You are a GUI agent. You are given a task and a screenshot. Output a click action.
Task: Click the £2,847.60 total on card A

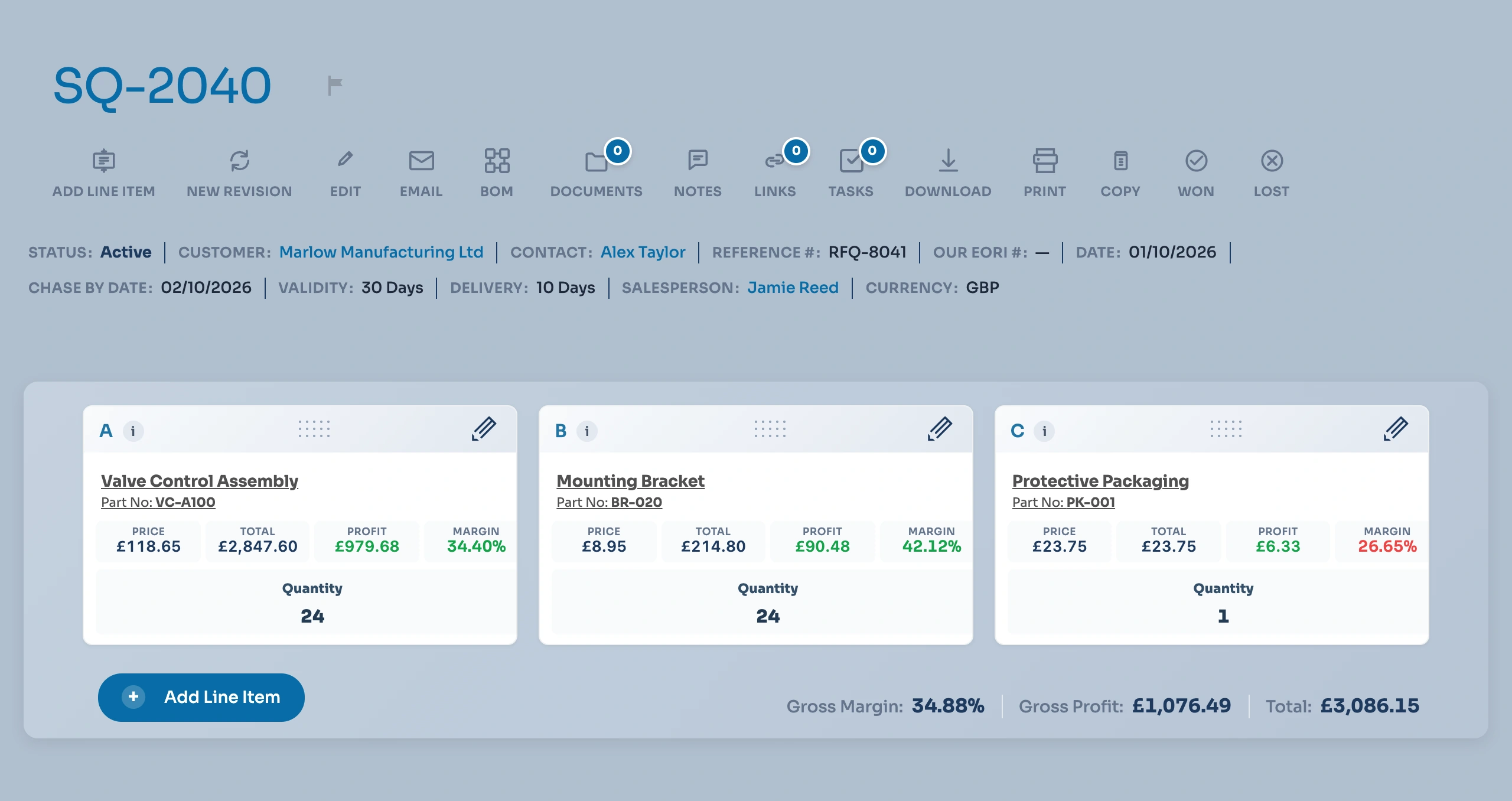coord(258,546)
